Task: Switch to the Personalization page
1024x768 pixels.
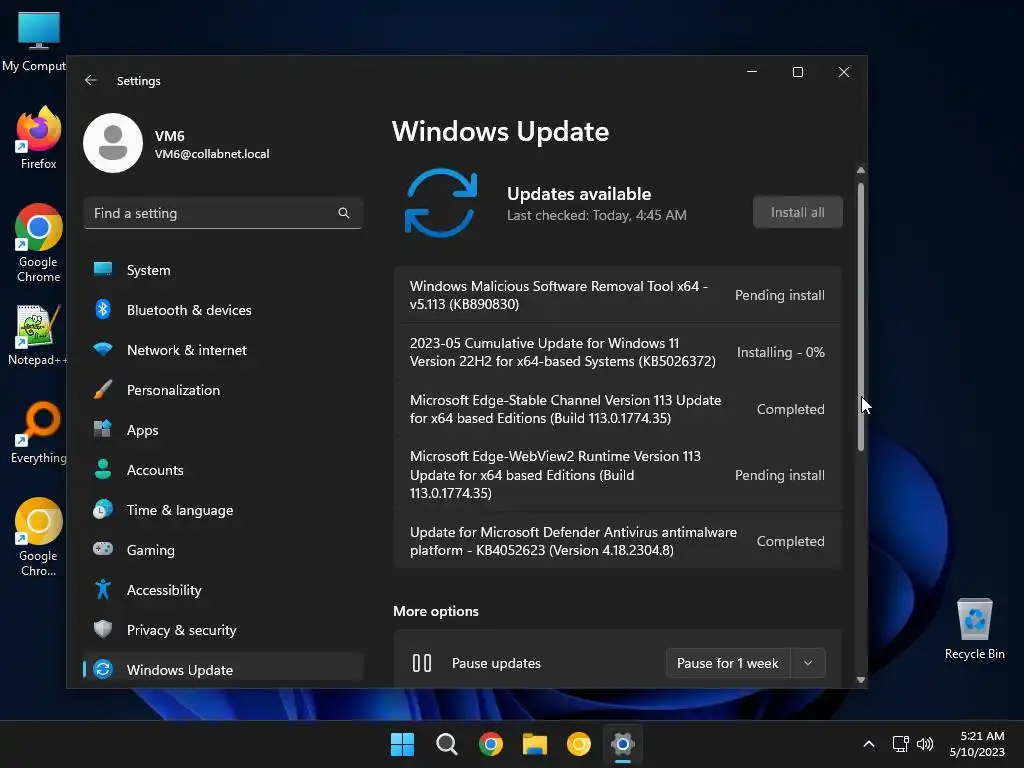Action: (223, 390)
